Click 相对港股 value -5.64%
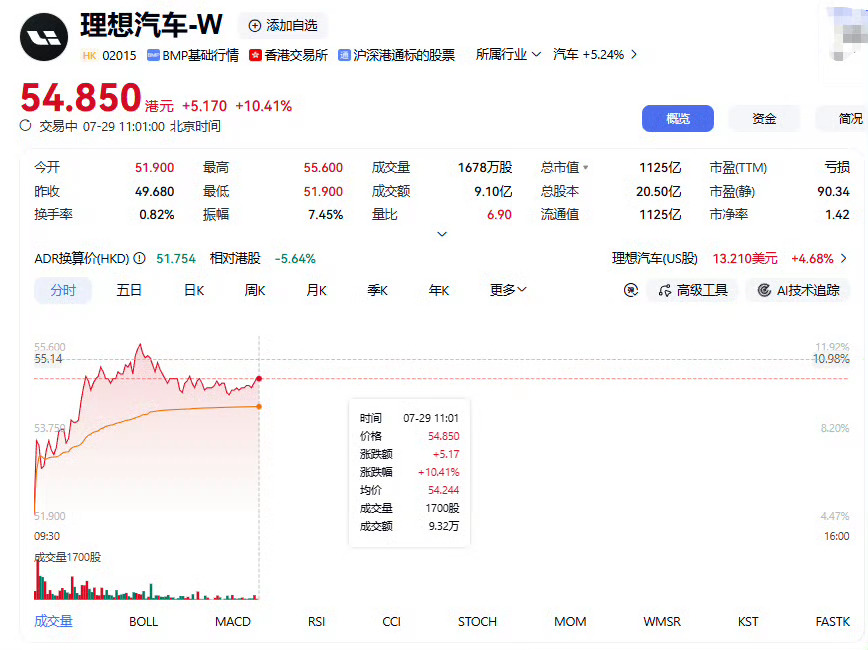Screen dimensions: 868x650 click(295, 259)
